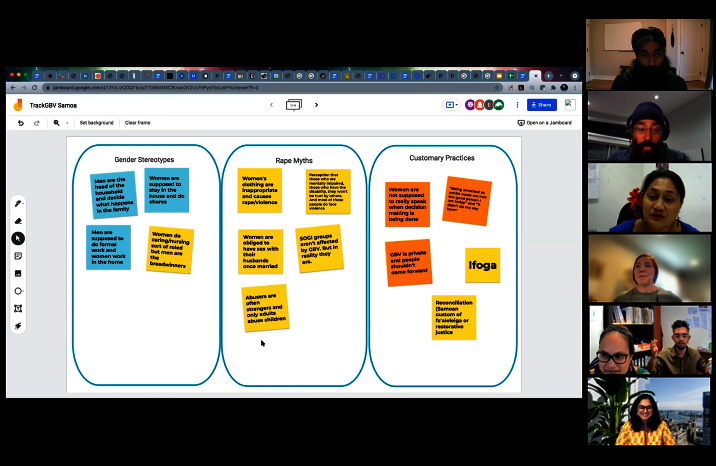Image resolution: width=716 pixels, height=466 pixels.
Task: Open the Meet present dropdown
Action: coord(451,105)
